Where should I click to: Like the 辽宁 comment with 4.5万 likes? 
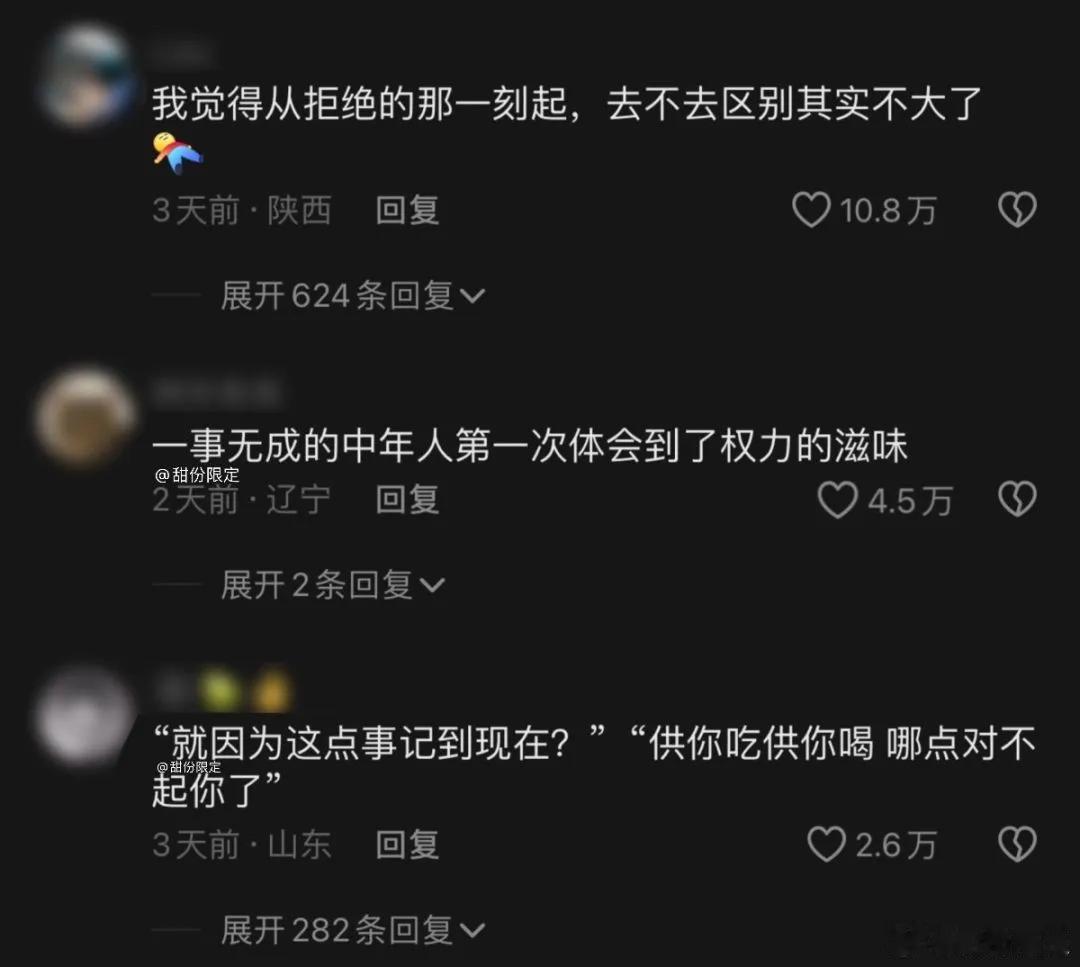(x=837, y=499)
